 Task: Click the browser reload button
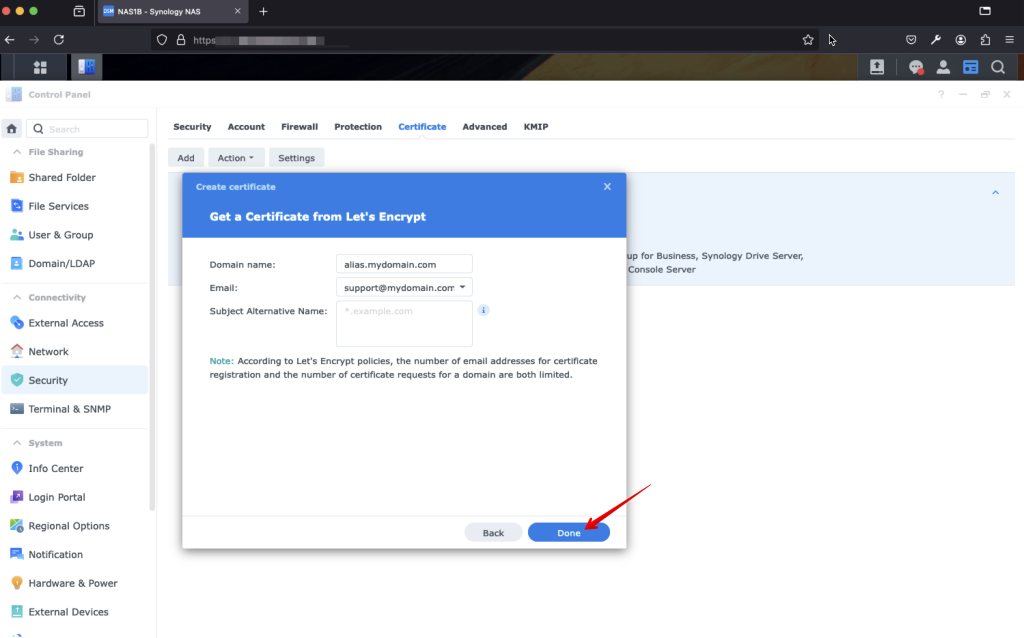(x=59, y=40)
